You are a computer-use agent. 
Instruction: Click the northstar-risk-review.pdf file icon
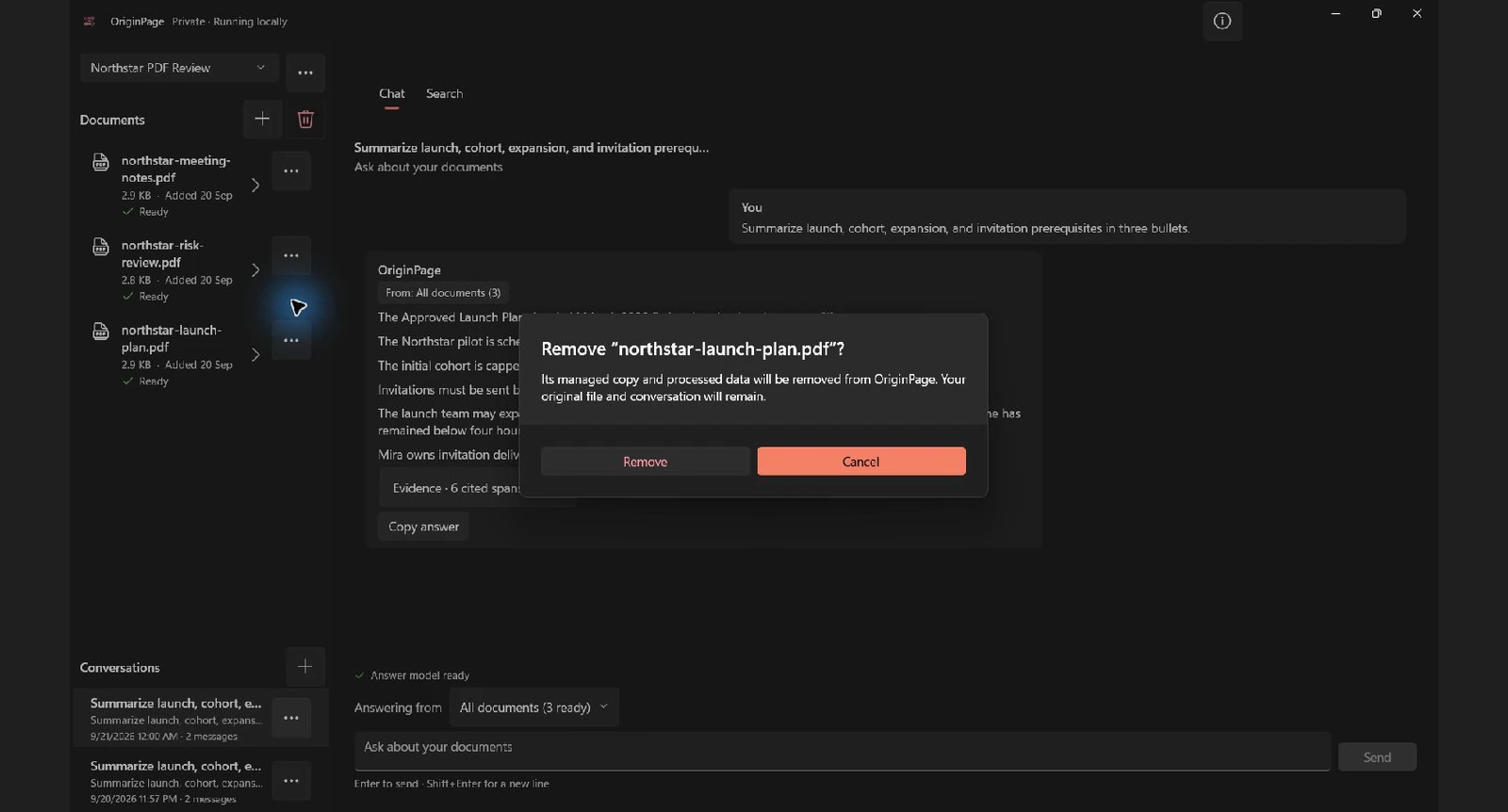(101, 247)
